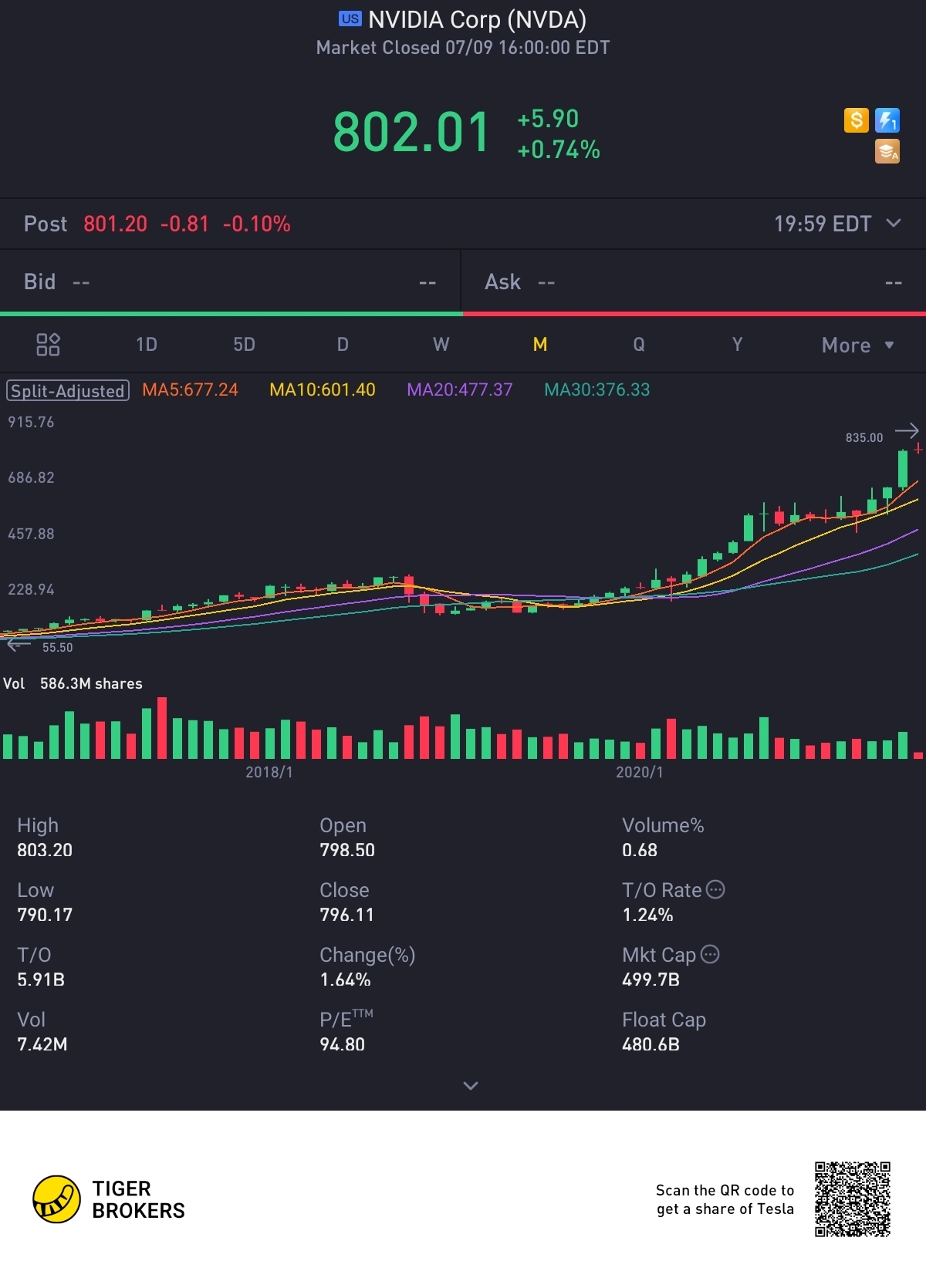
Task: Tap the 2020/1 date axis label
Action: pyautogui.click(x=640, y=772)
